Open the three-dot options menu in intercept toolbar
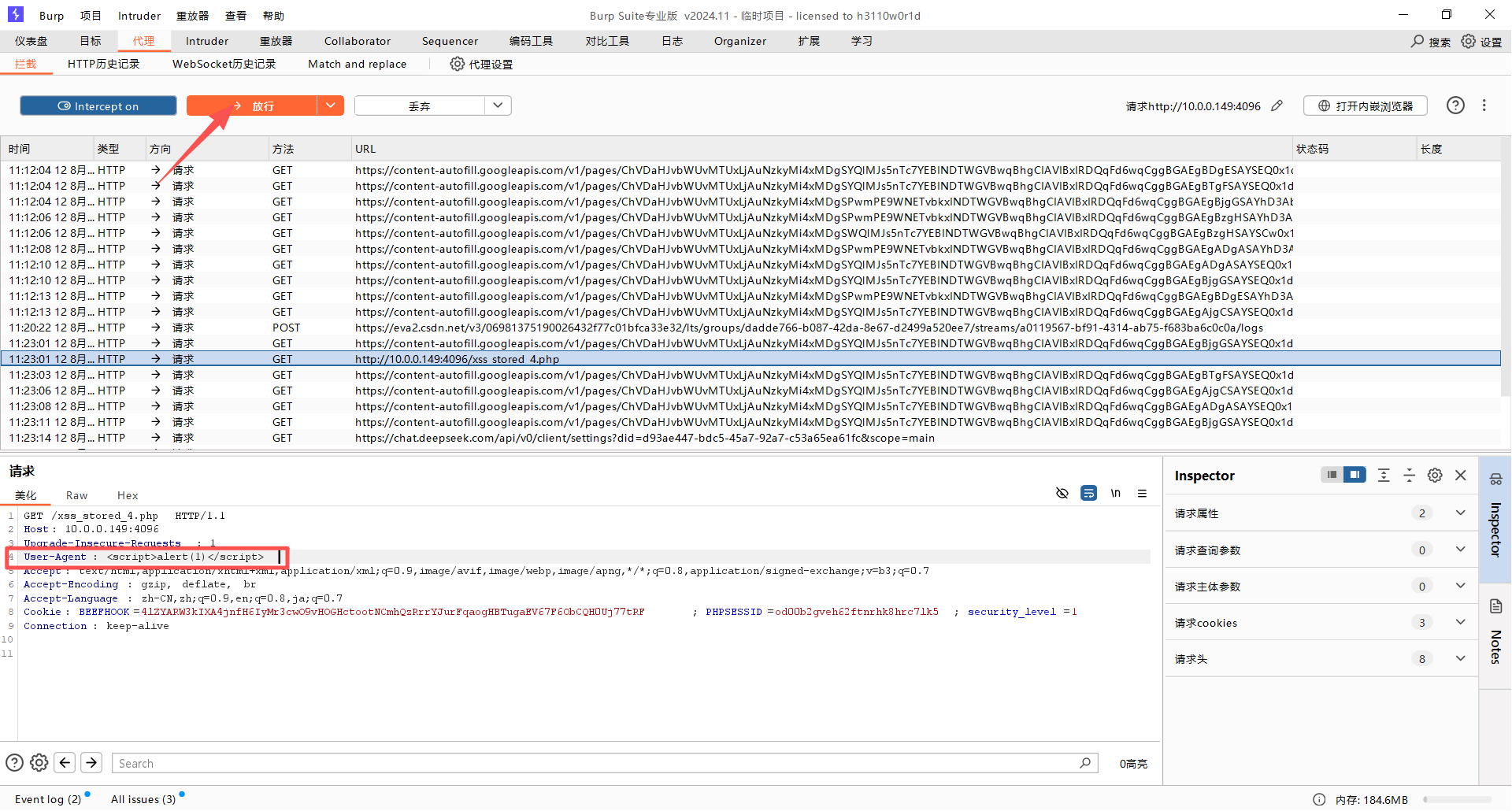Screen dimensions: 1512x811 click(1484, 106)
